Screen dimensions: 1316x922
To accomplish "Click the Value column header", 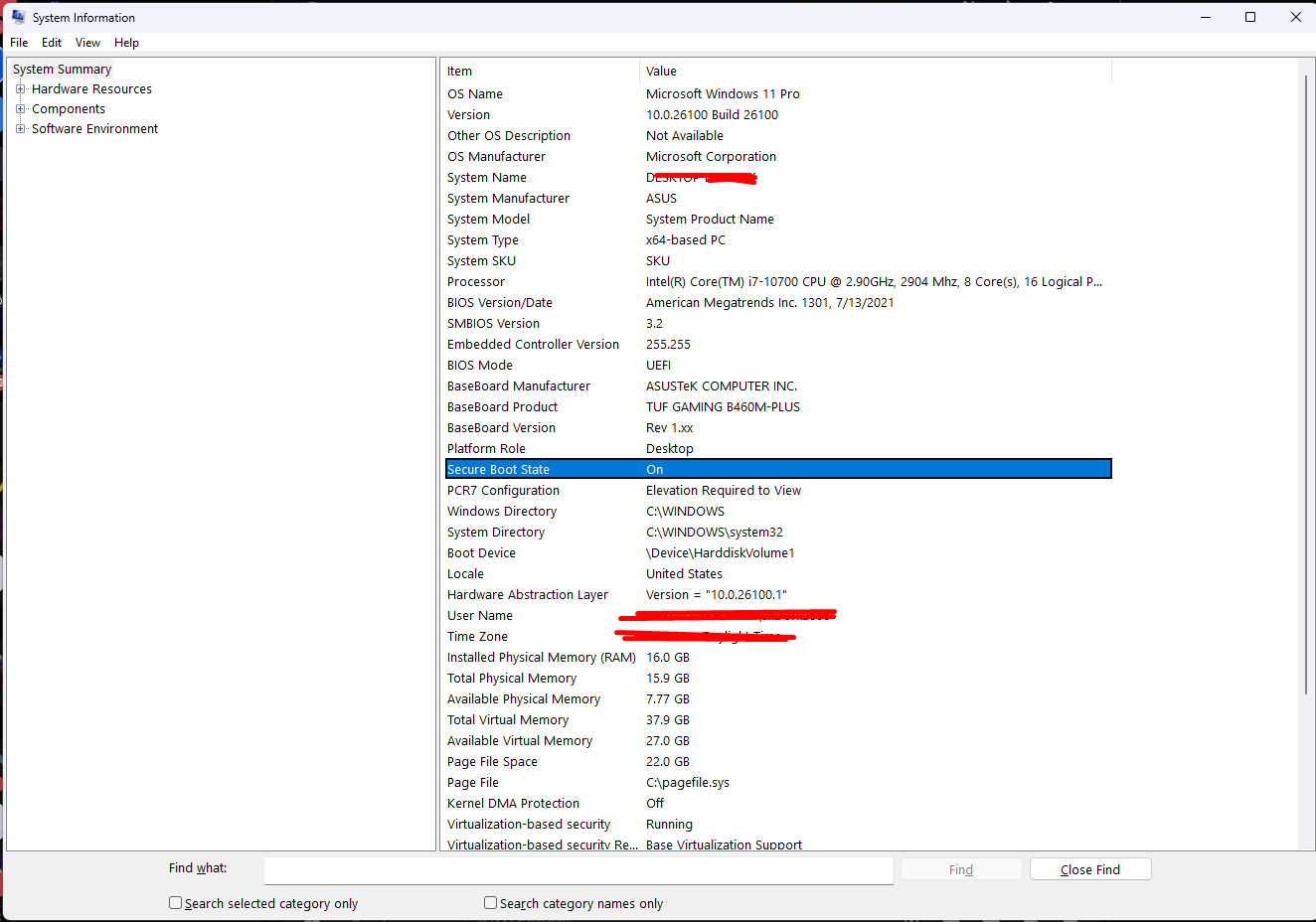I will click(x=876, y=71).
